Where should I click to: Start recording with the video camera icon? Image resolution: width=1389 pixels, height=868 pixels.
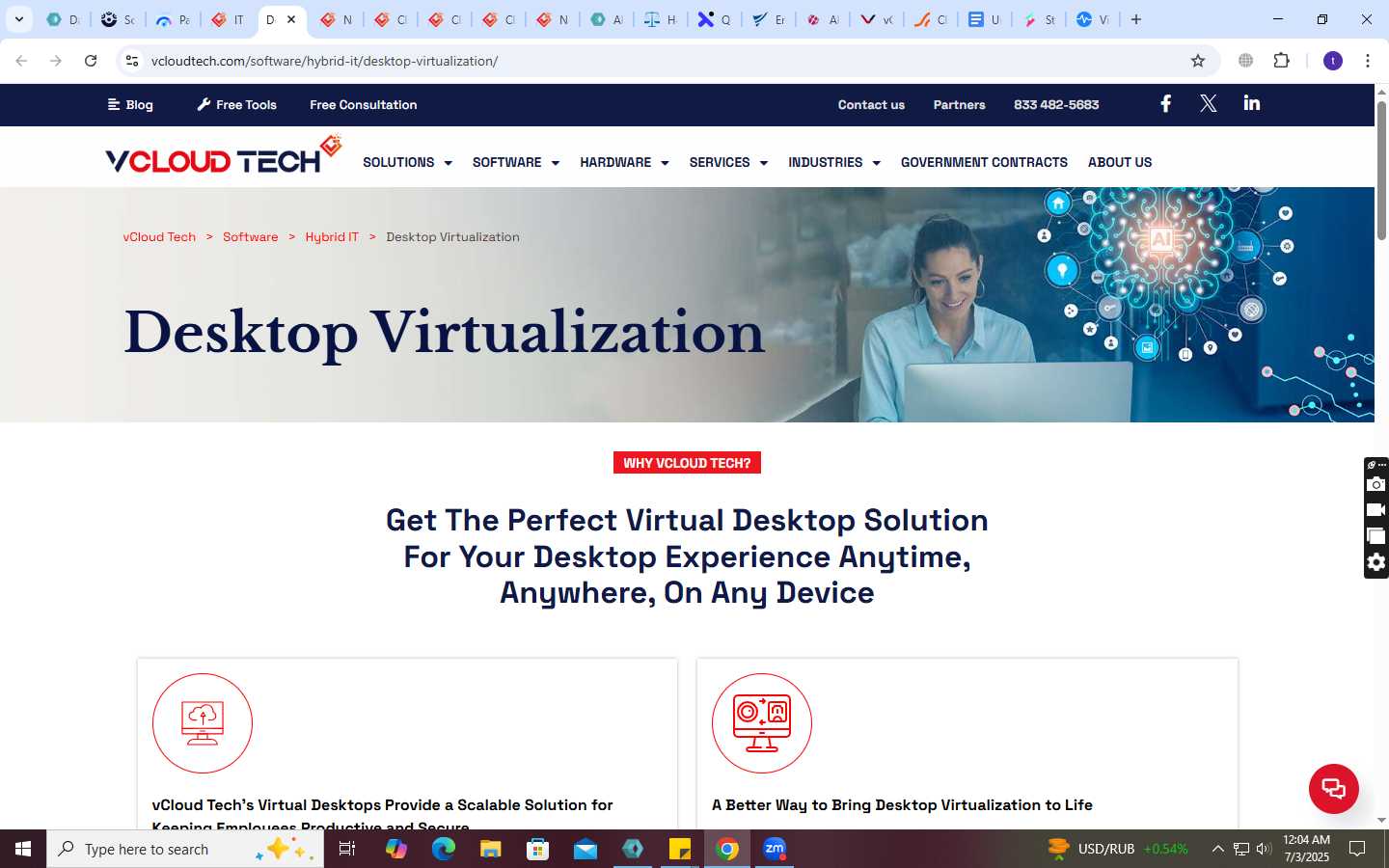1376,510
